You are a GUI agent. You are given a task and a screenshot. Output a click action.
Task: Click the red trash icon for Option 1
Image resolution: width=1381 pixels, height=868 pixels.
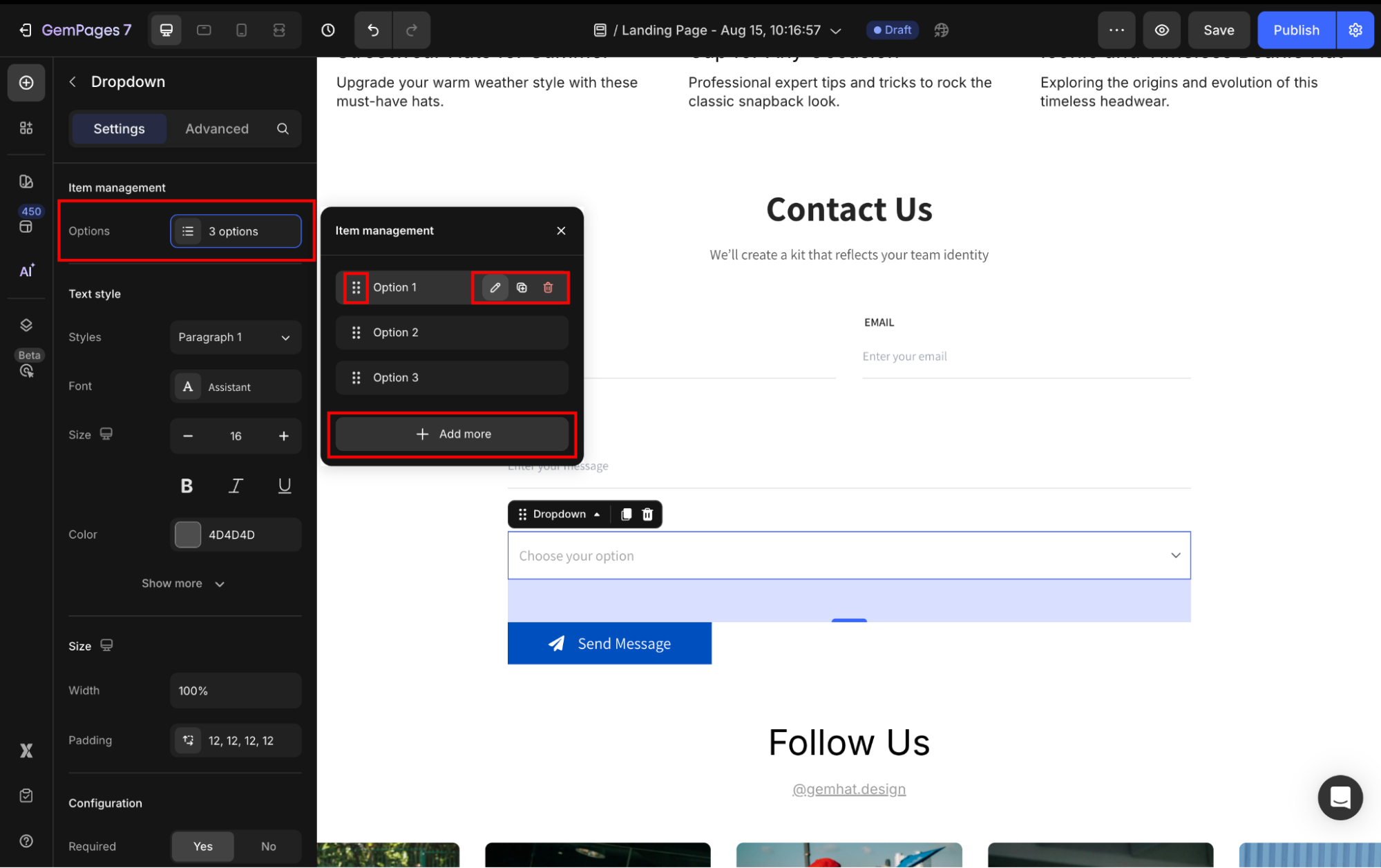pyautogui.click(x=548, y=287)
